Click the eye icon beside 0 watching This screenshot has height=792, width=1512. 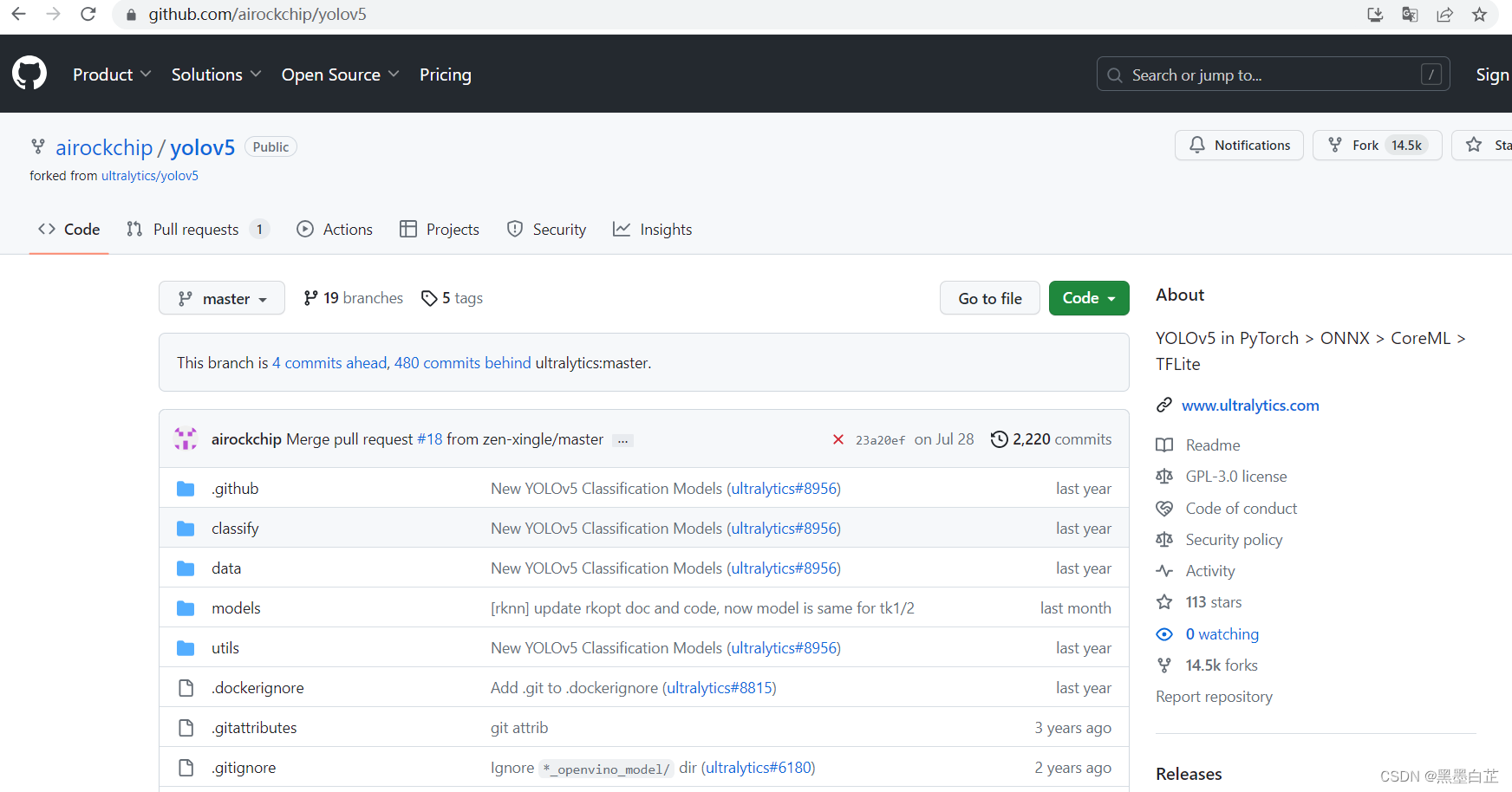click(1164, 634)
